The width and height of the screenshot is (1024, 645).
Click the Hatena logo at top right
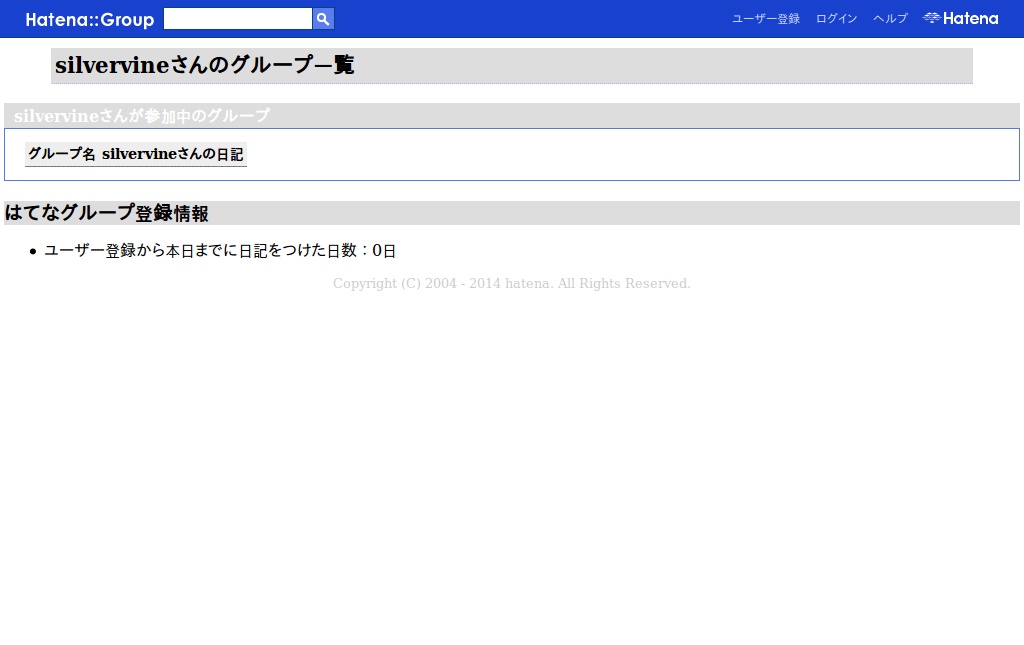click(960, 18)
